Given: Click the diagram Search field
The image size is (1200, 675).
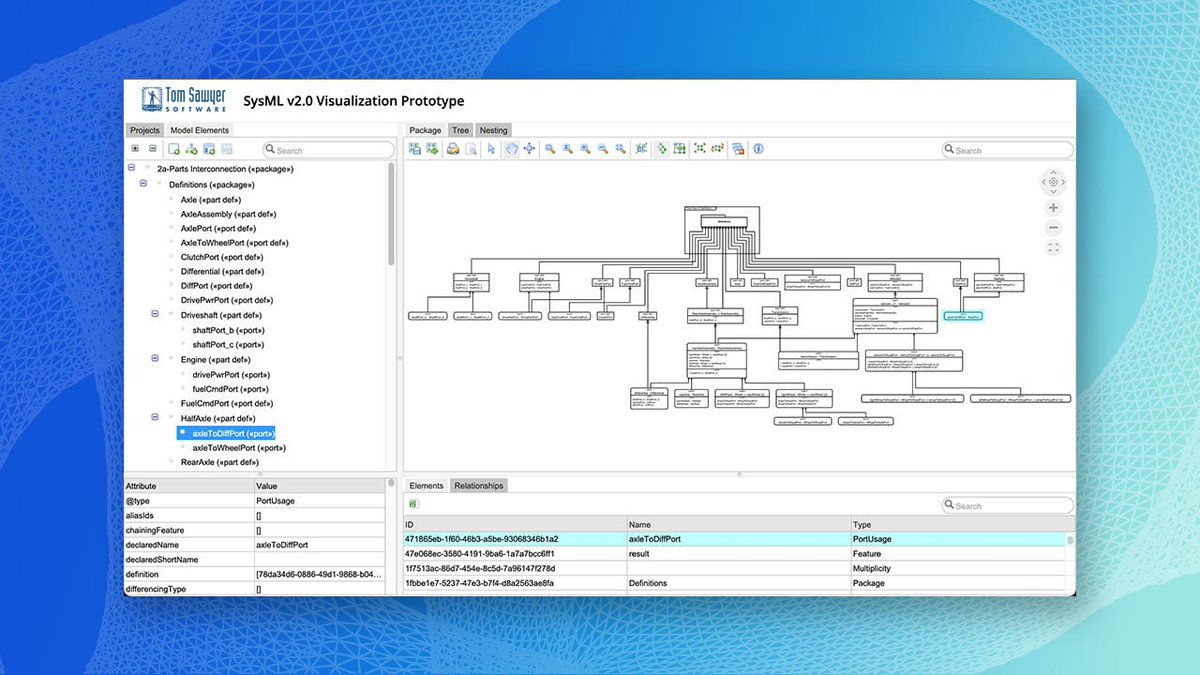Looking at the screenshot, I should (x=1008, y=150).
